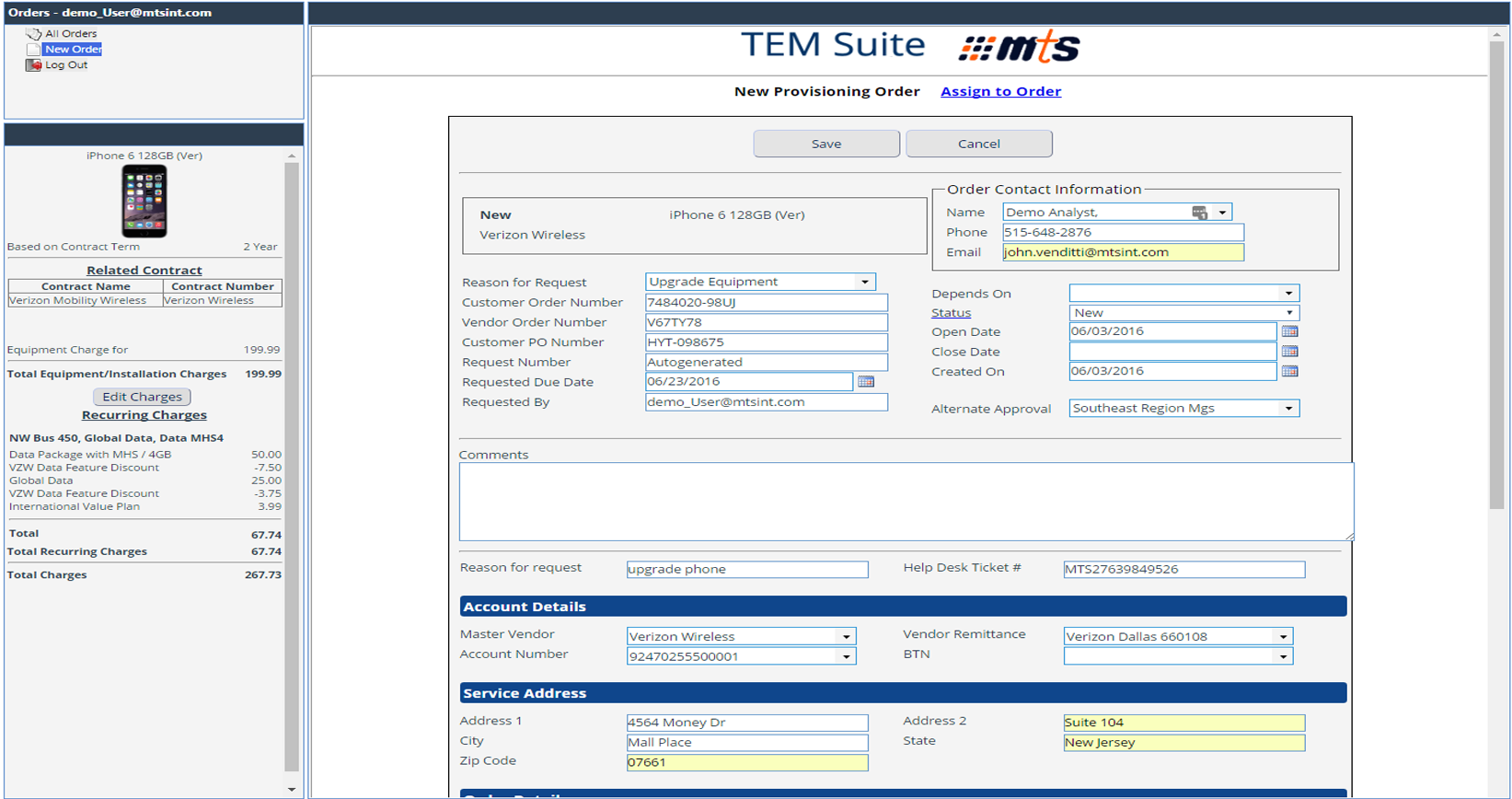Edit the 'upgrade phone' reason field

747,570
